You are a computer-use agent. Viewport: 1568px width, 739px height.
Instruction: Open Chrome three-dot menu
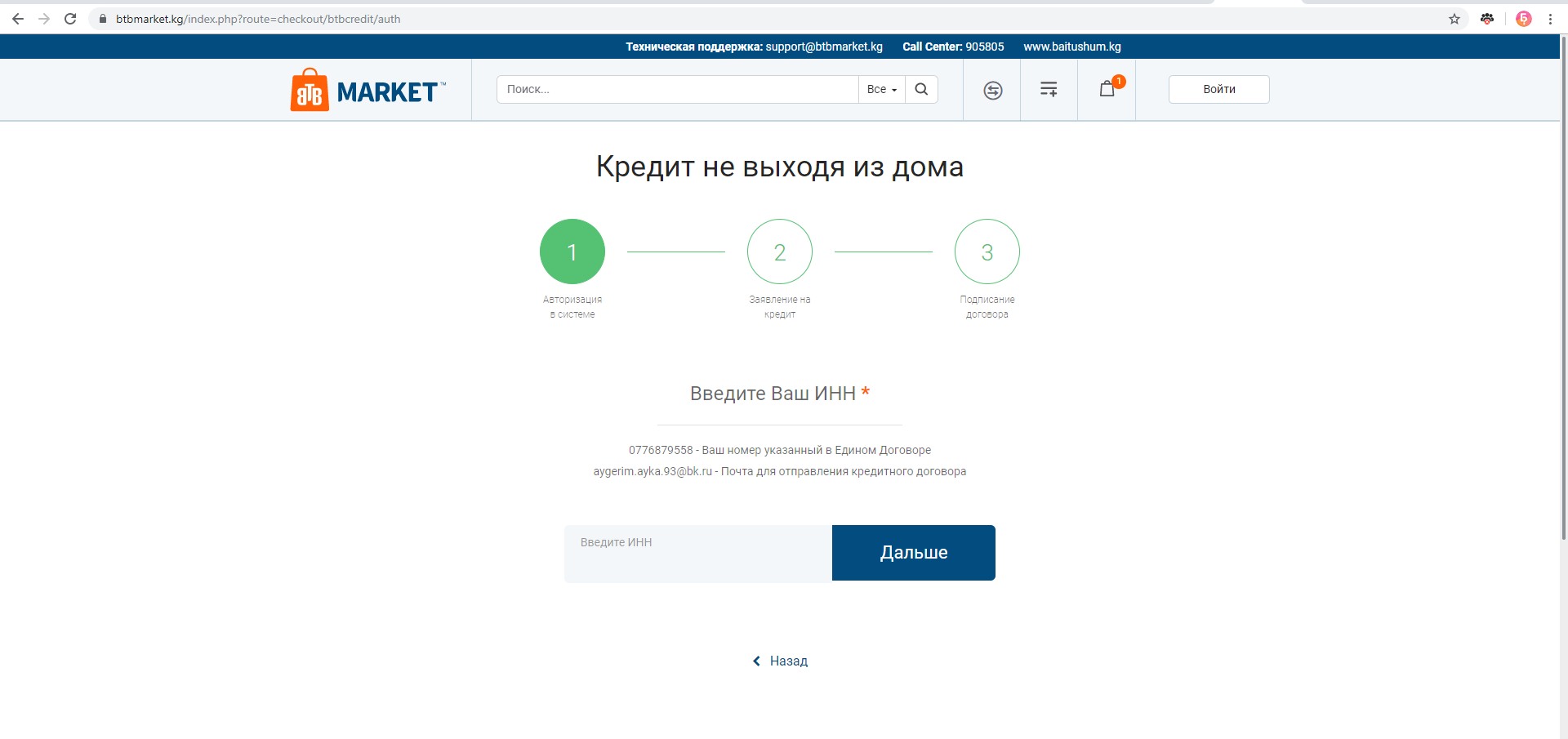1550,19
